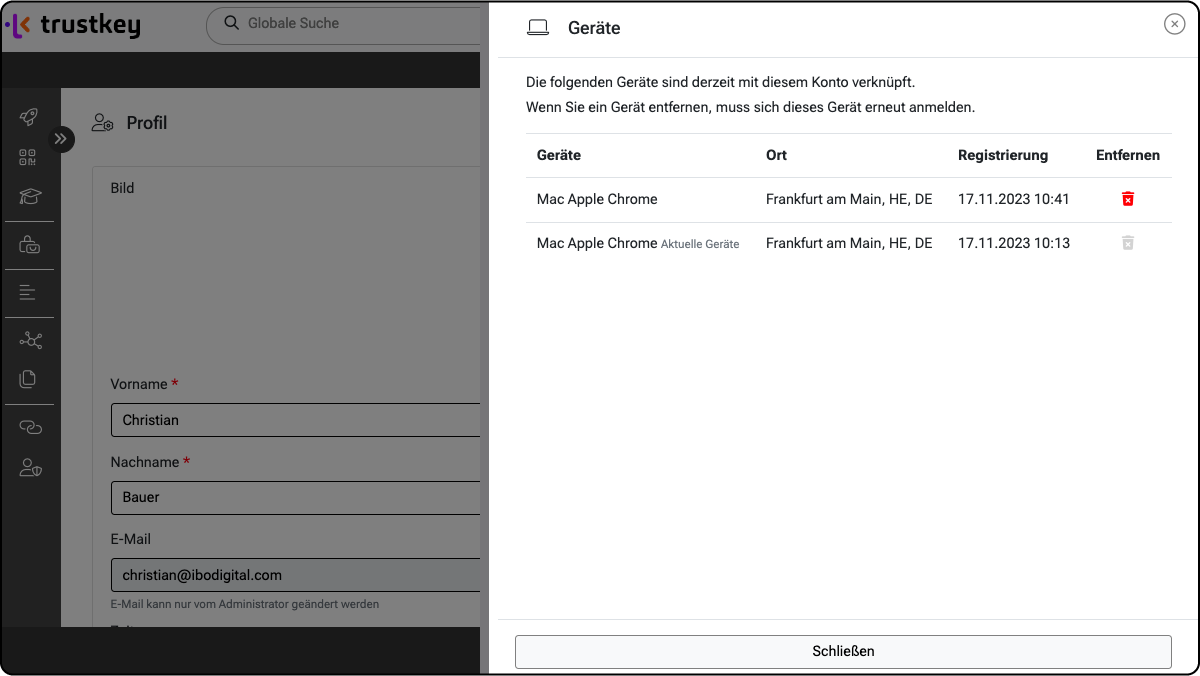Open the QR code icon in the sidebar
Viewport: 1200px width, 676px height.
[28, 157]
